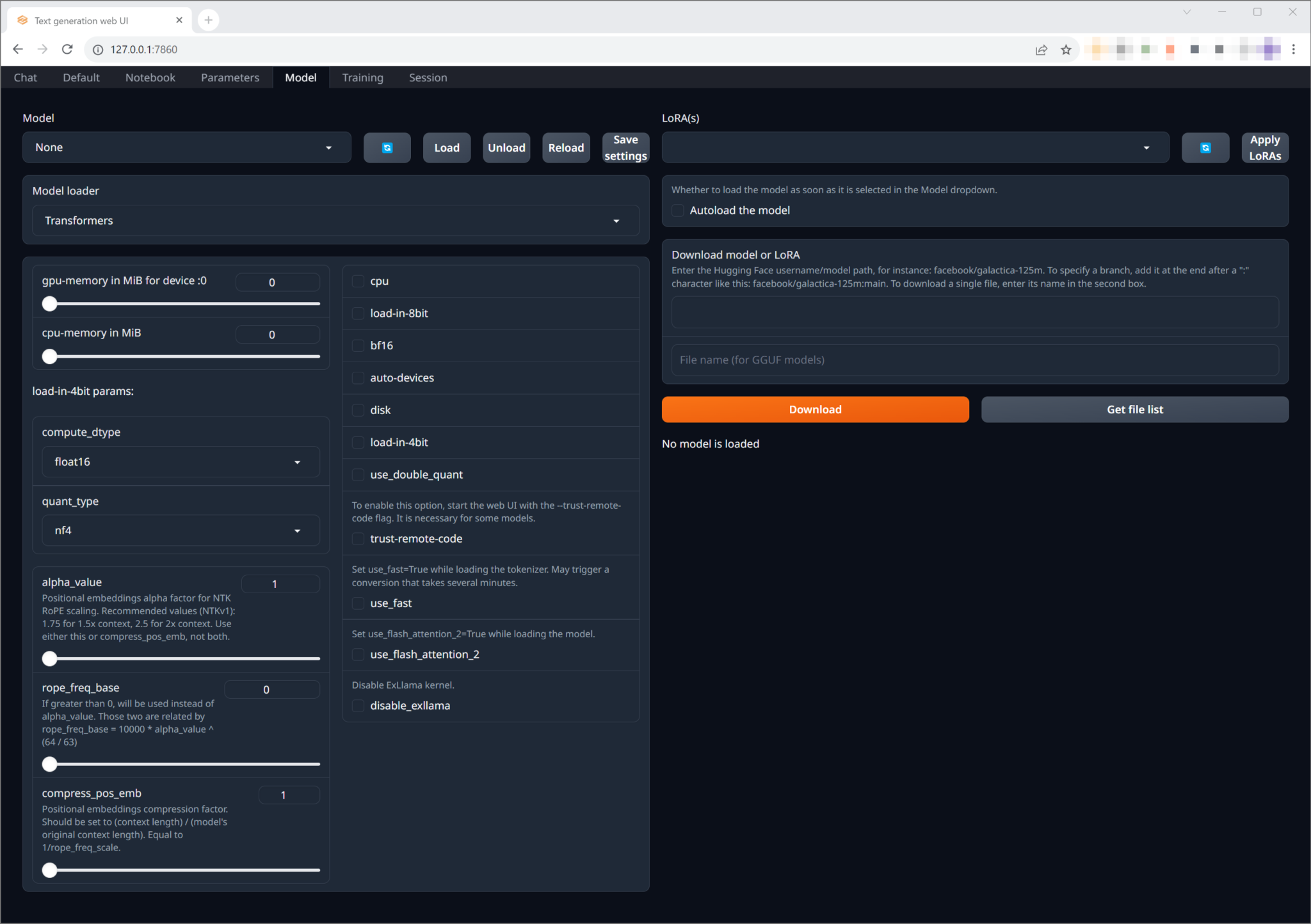Click Apply LoRAs
1311x924 pixels.
point(1265,147)
